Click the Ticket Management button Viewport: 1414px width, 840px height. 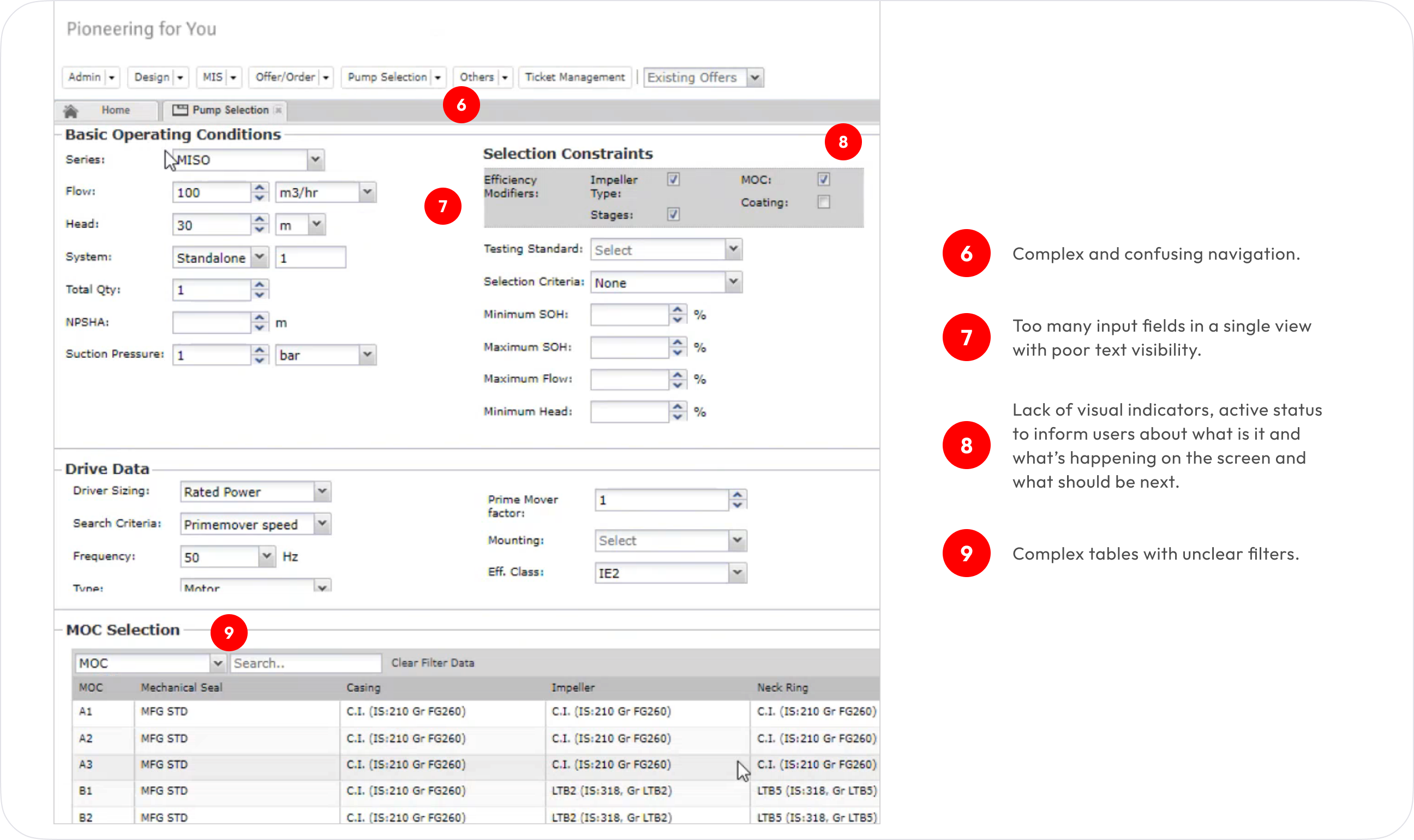click(x=574, y=77)
